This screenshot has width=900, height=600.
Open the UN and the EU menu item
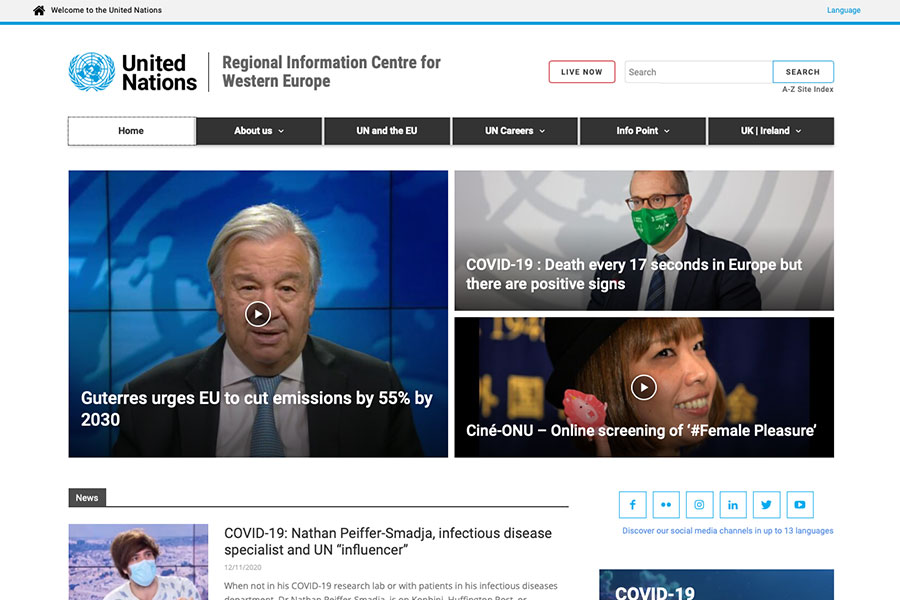(387, 131)
